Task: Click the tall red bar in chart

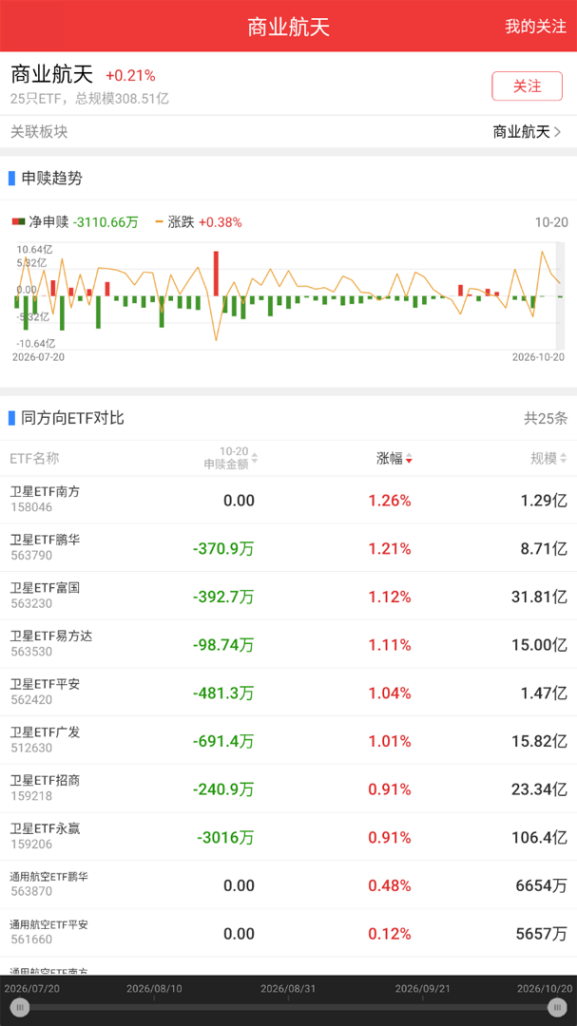Action: pos(216,274)
